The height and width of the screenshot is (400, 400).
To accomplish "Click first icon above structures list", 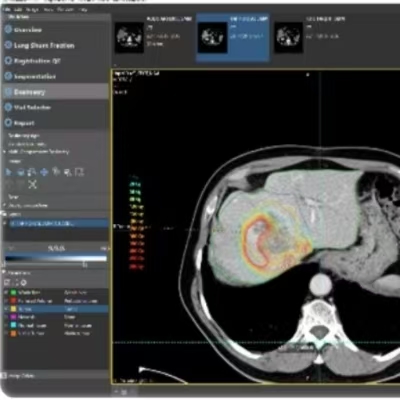I will [7, 283].
